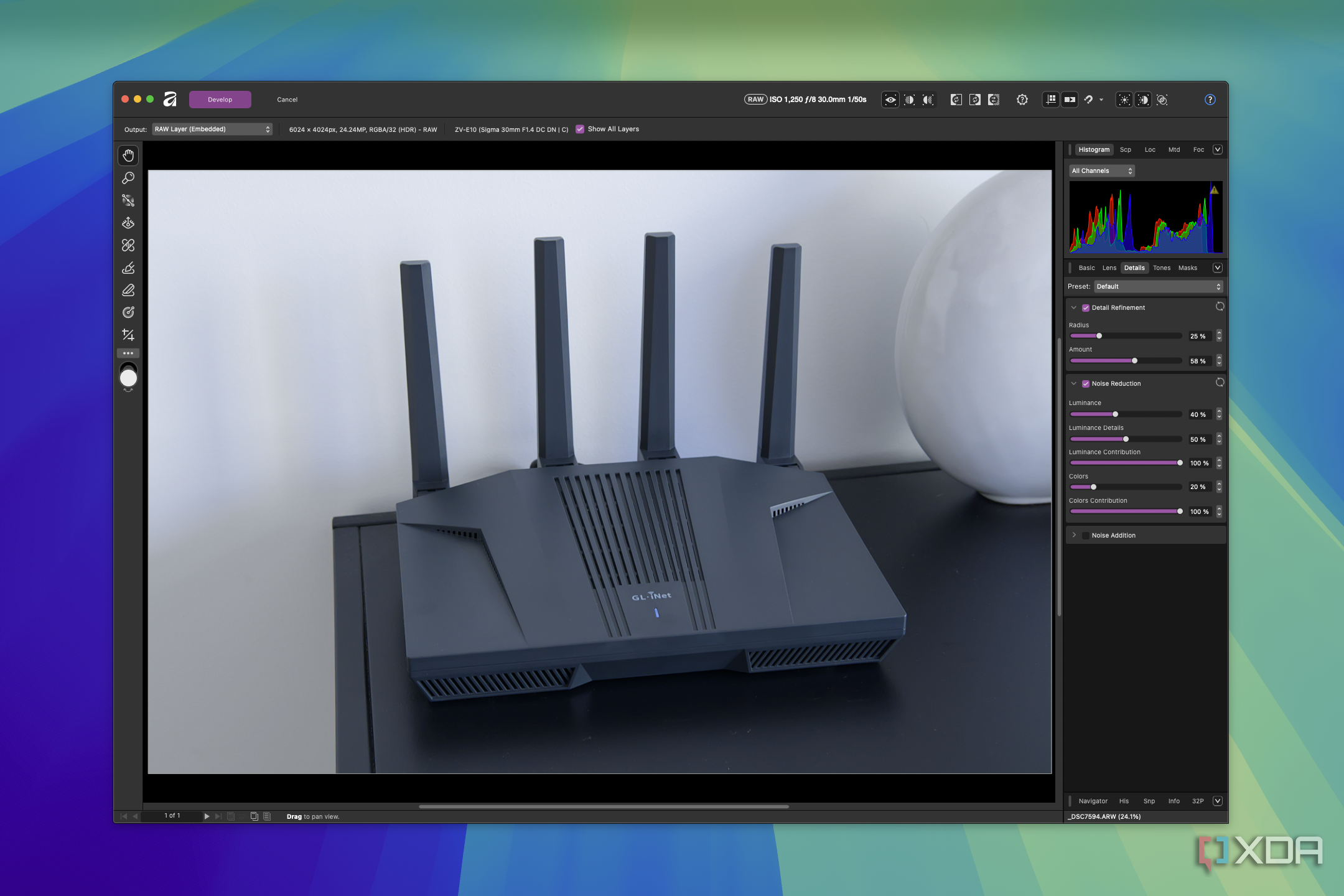Enable the Noise Addition checkbox

coord(1086,536)
